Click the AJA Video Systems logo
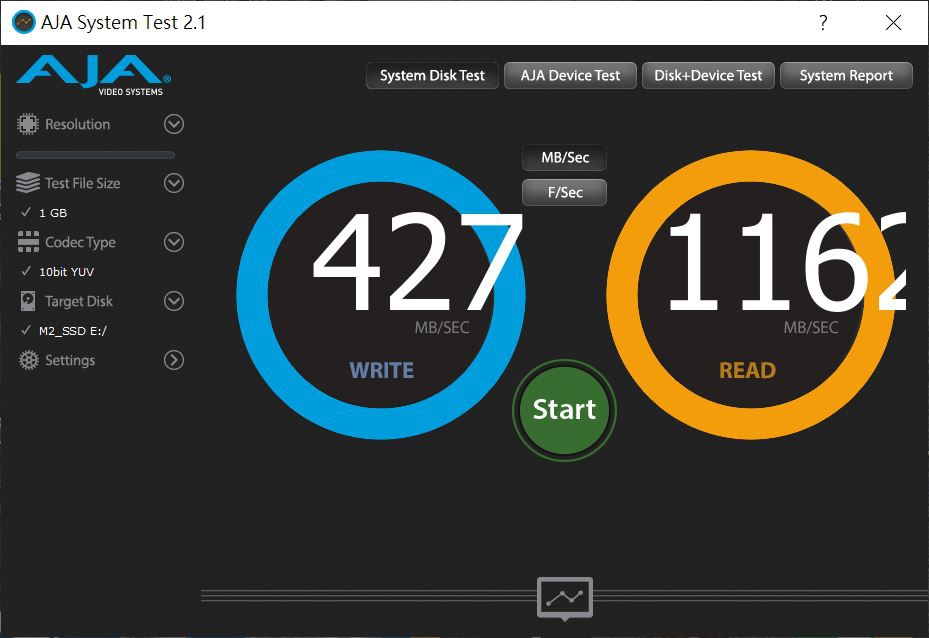Viewport: 929px width, 638px height. pyautogui.click(x=94, y=75)
